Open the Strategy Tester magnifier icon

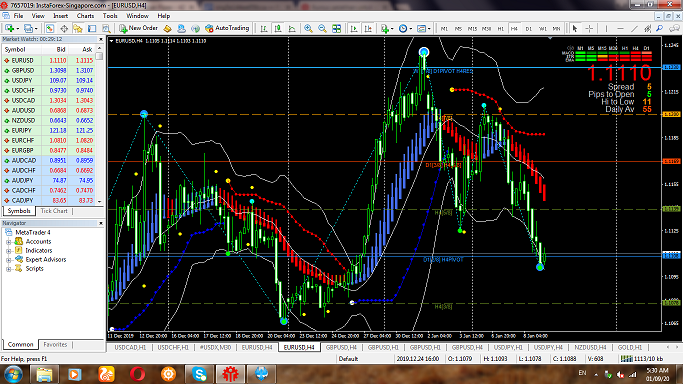pos(106,28)
